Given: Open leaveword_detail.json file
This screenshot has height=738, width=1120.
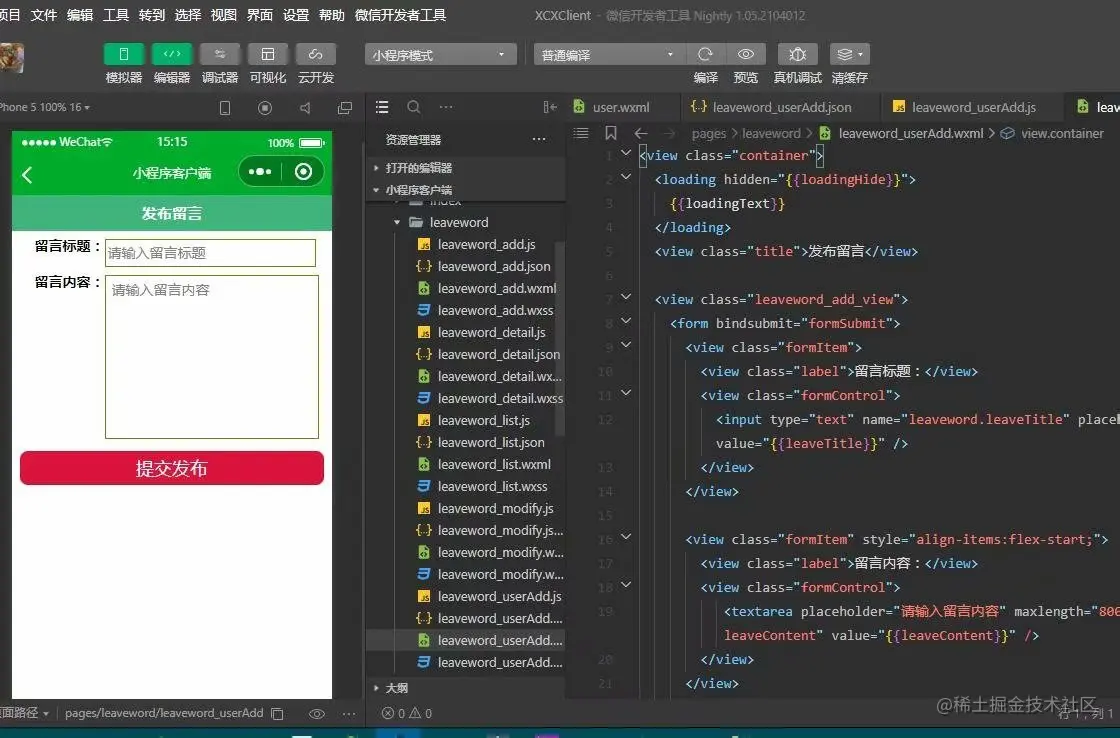Looking at the screenshot, I should pos(499,354).
